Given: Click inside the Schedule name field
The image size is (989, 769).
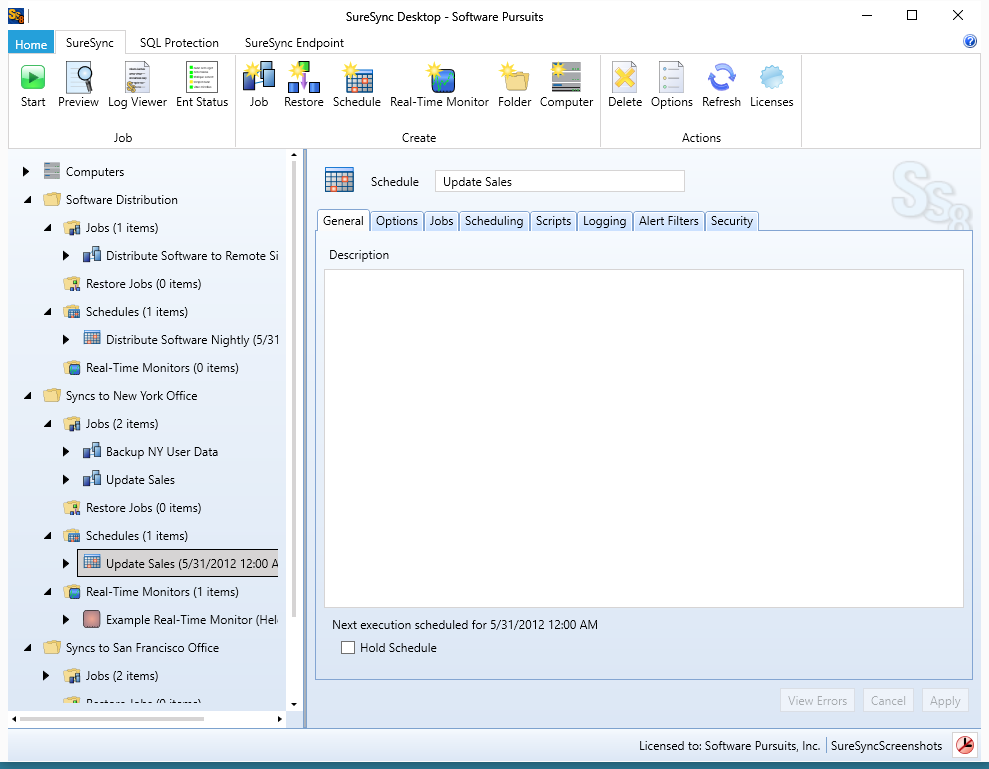Looking at the screenshot, I should (559, 181).
